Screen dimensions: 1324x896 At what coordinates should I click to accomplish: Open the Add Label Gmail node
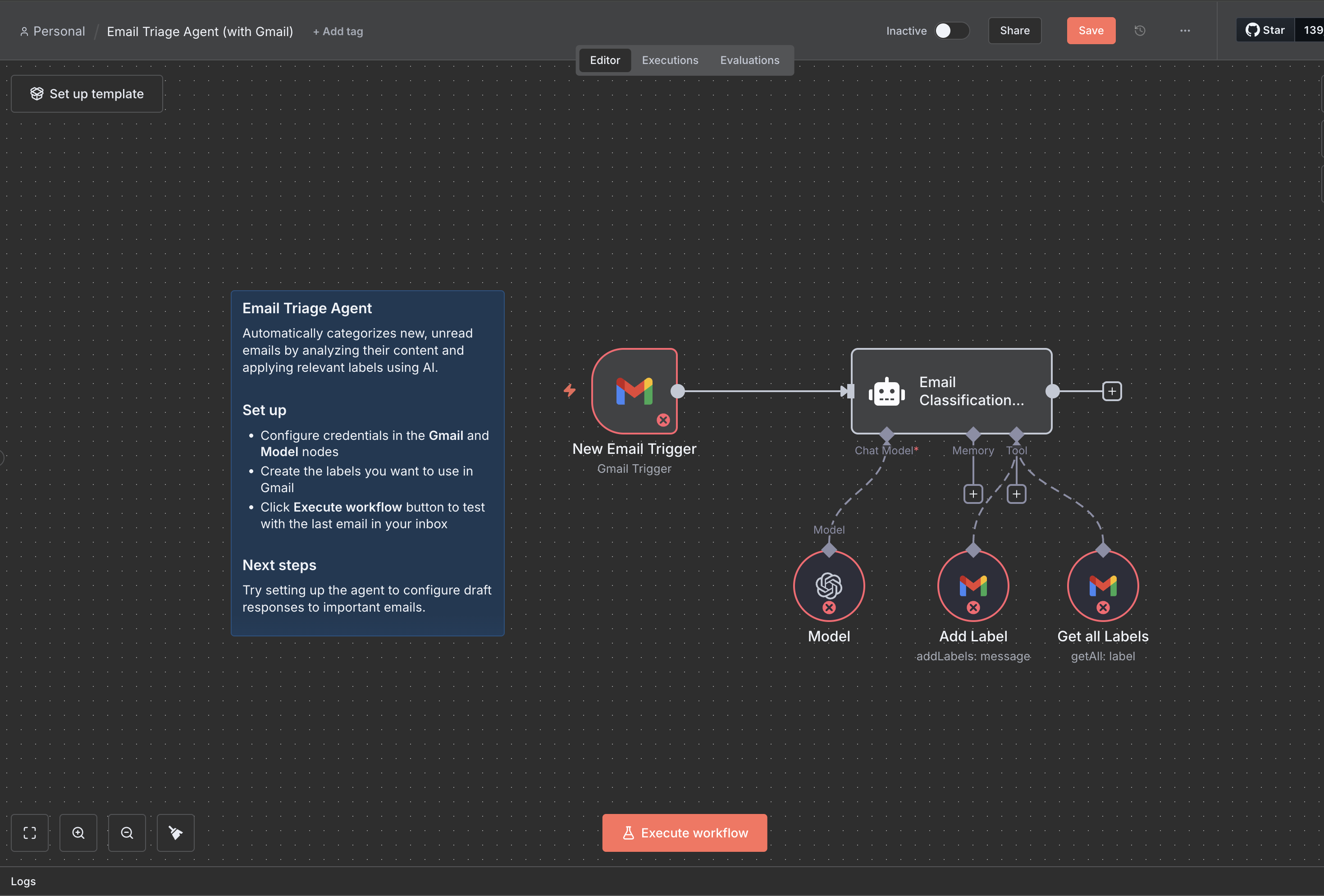(x=972, y=585)
